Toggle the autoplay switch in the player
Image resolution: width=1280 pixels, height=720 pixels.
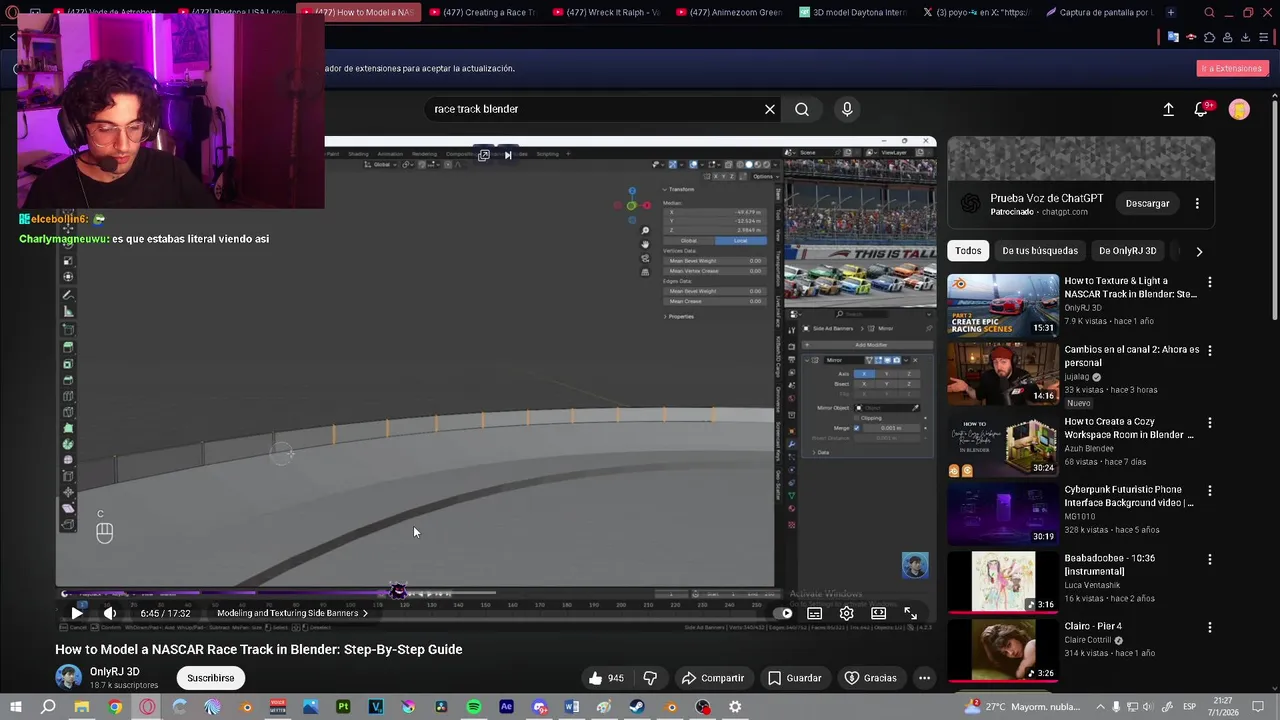[x=783, y=613]
